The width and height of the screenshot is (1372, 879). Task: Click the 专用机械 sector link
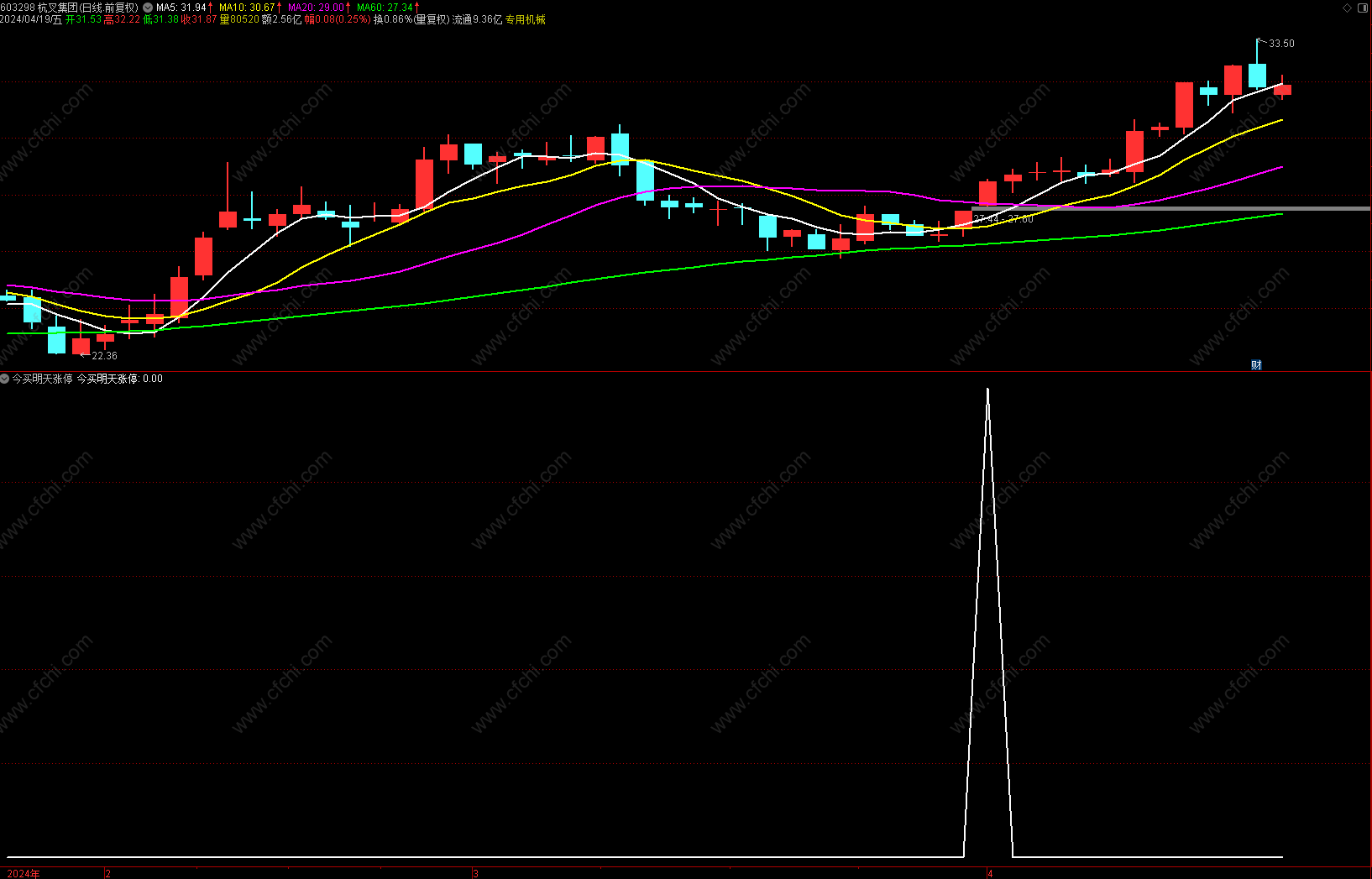[x=525, y=19]
